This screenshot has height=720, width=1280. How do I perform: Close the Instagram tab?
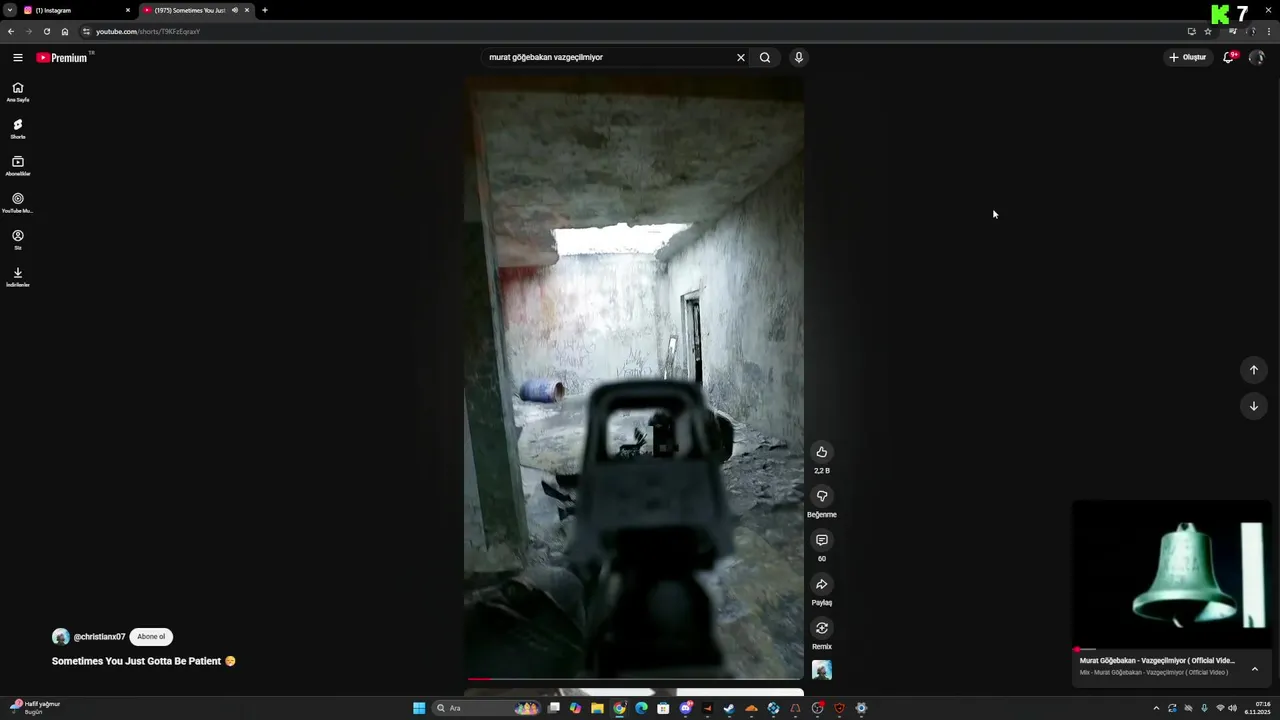pyautogui.click(x=127, y=10)
